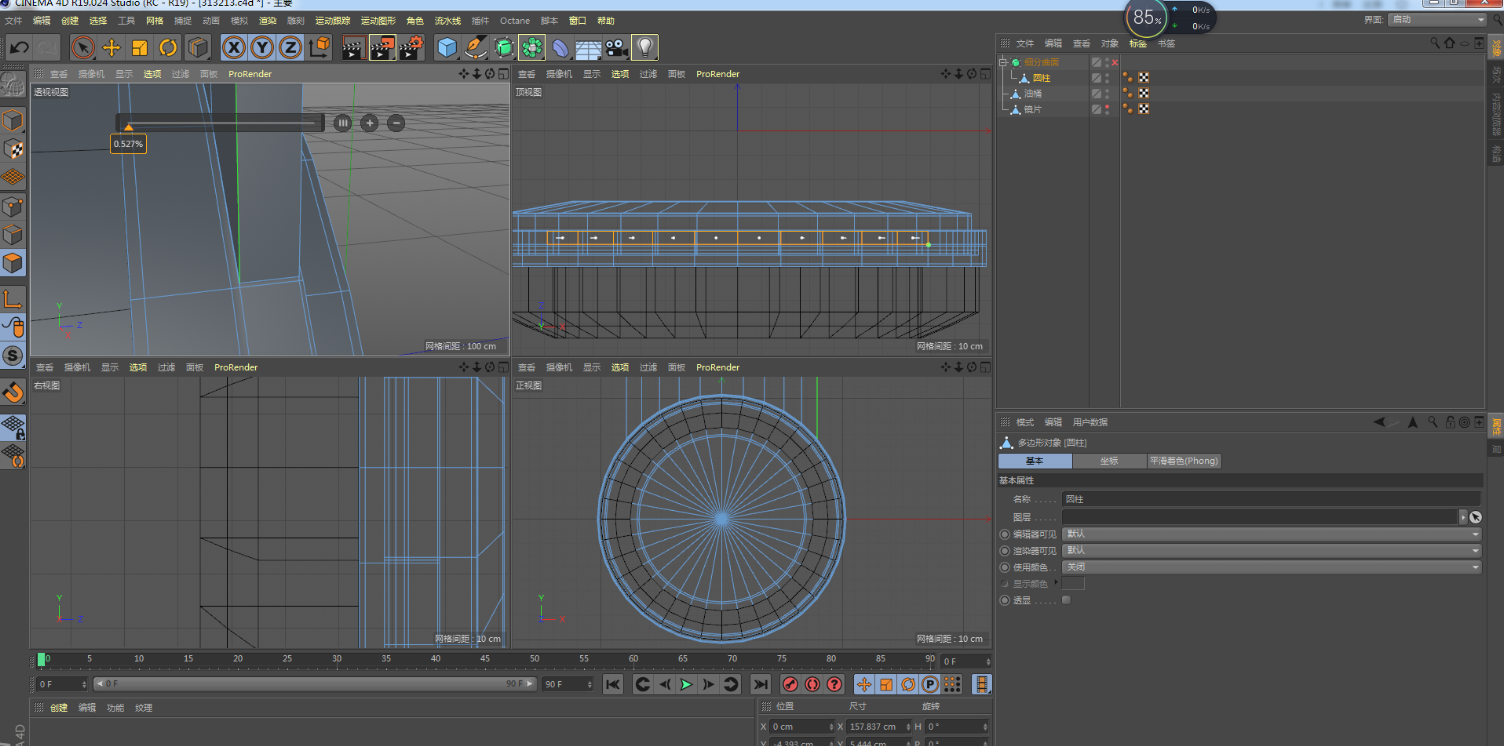Toggle the X axis lock
The height and width of the screenshot is (746, 1504).
coord(234,47)
